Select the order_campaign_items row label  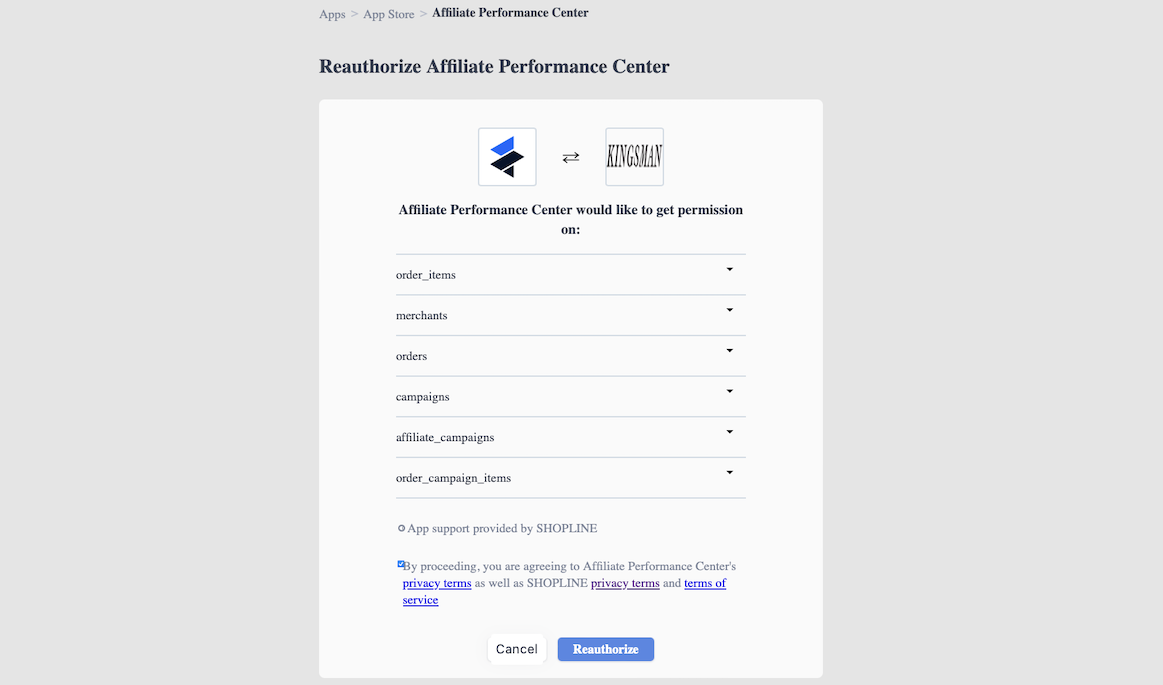coord(453,478)
